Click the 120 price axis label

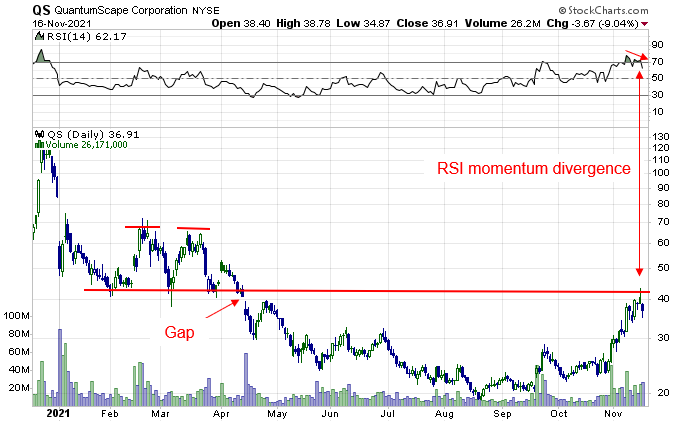point(660,148)
